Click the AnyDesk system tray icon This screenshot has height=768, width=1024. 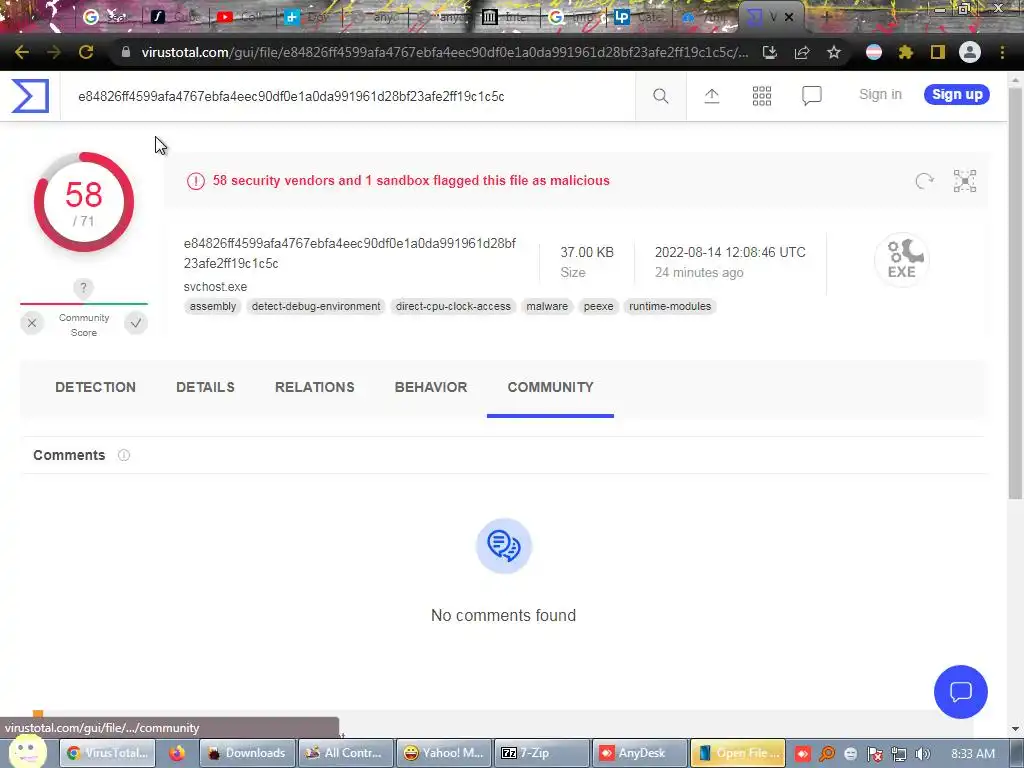click(802, 754)
